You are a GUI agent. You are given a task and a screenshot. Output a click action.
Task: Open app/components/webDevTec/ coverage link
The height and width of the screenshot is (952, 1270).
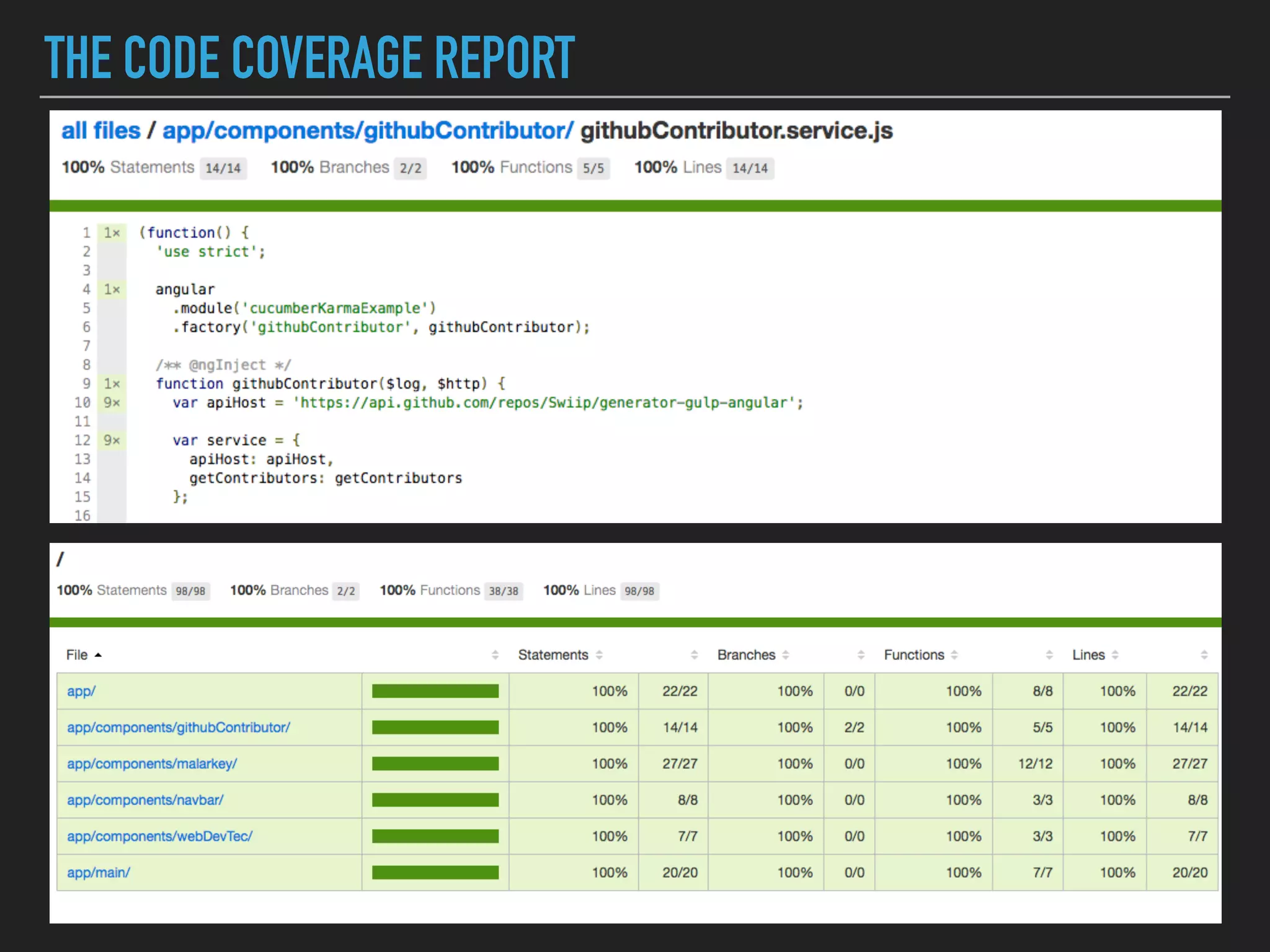point(159,836)
